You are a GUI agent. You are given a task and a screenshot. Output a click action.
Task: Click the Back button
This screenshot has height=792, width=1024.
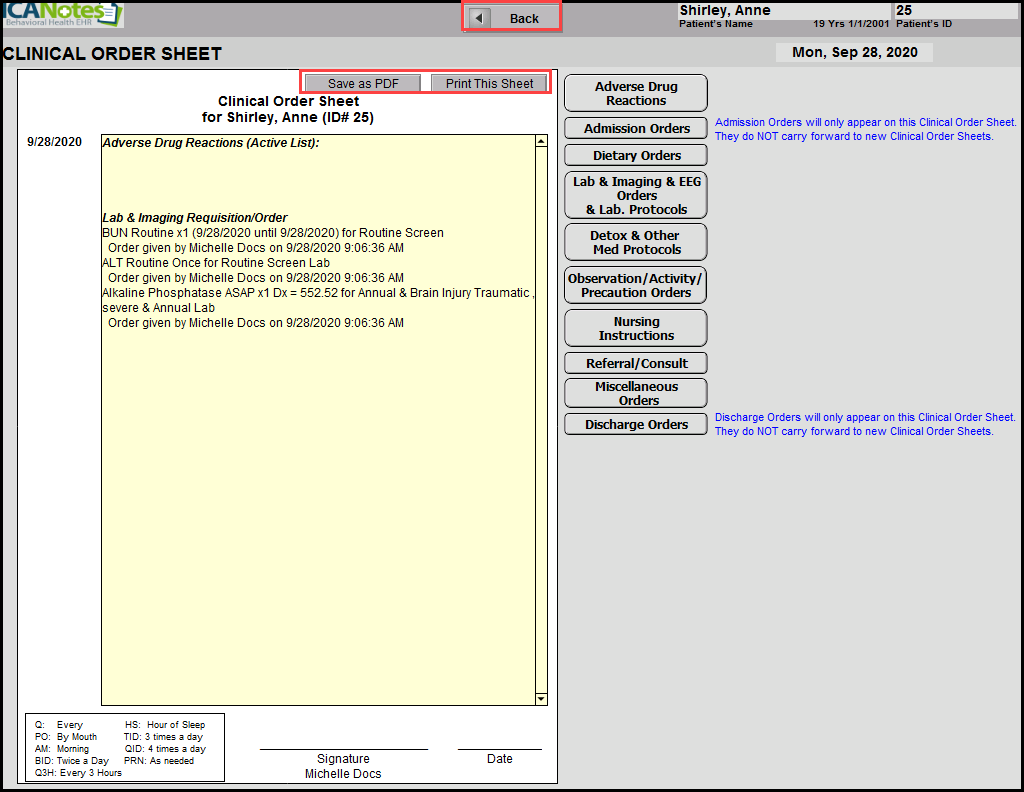(x=512, y=18)
